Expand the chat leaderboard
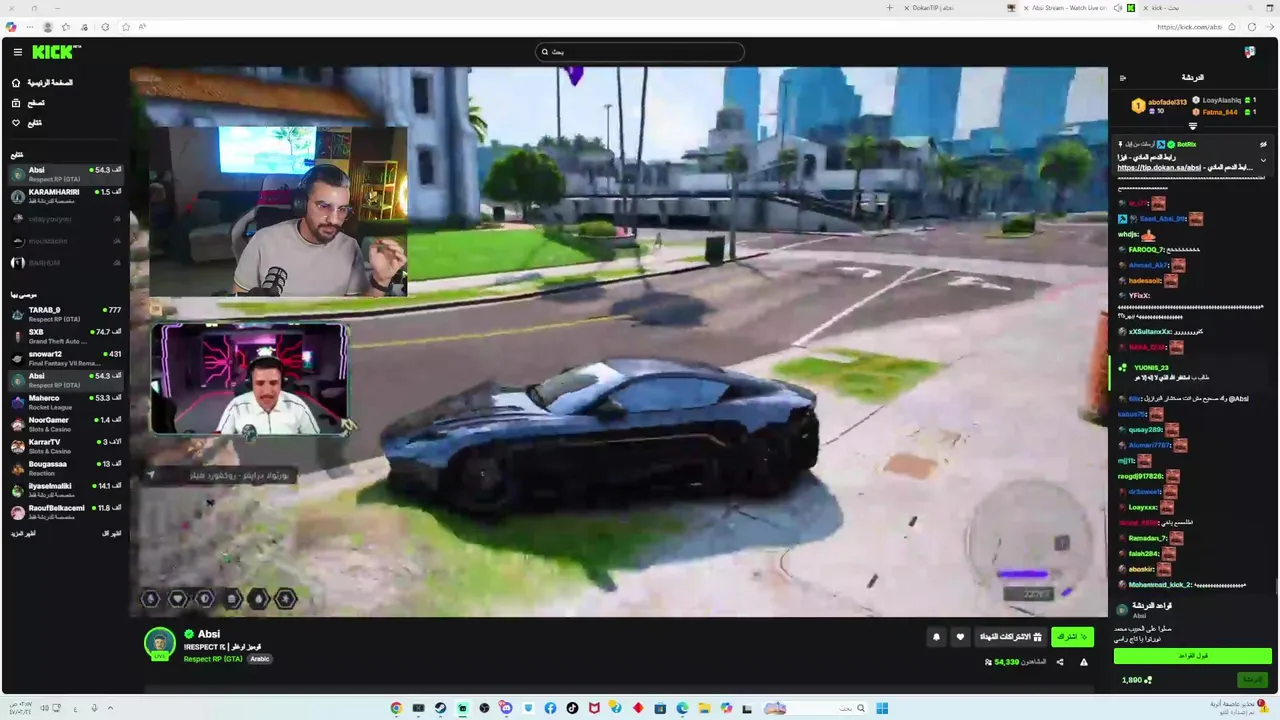This screenshot has height=720, width=1280. click(x=1192, y=127)
